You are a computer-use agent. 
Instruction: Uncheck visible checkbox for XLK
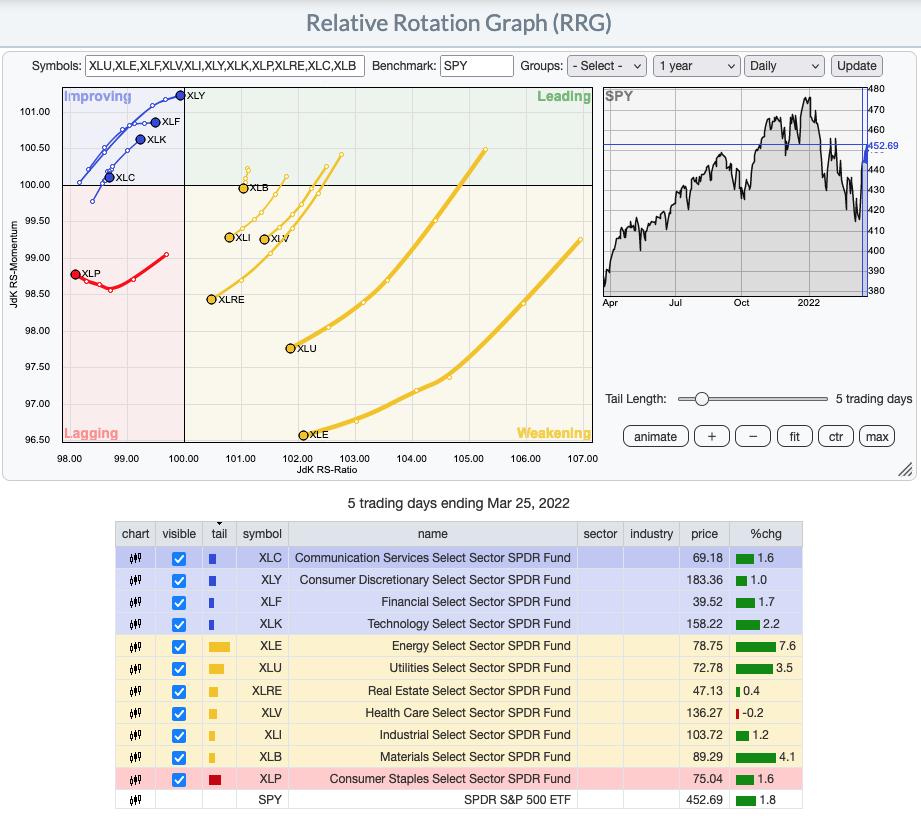[179, 624]
